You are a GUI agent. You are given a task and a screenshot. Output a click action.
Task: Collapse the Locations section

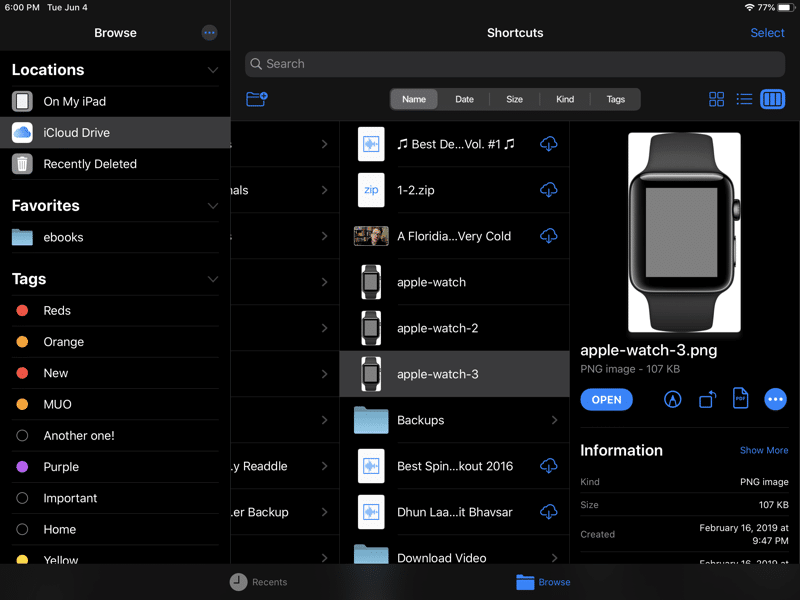(x=212, y=70)
